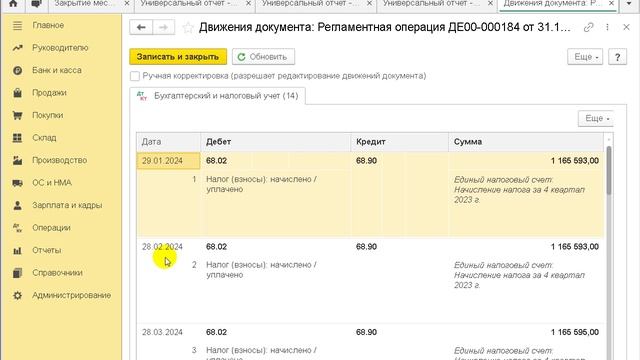Open the Администрирование section
640x360 pixels.
point(71,295)
